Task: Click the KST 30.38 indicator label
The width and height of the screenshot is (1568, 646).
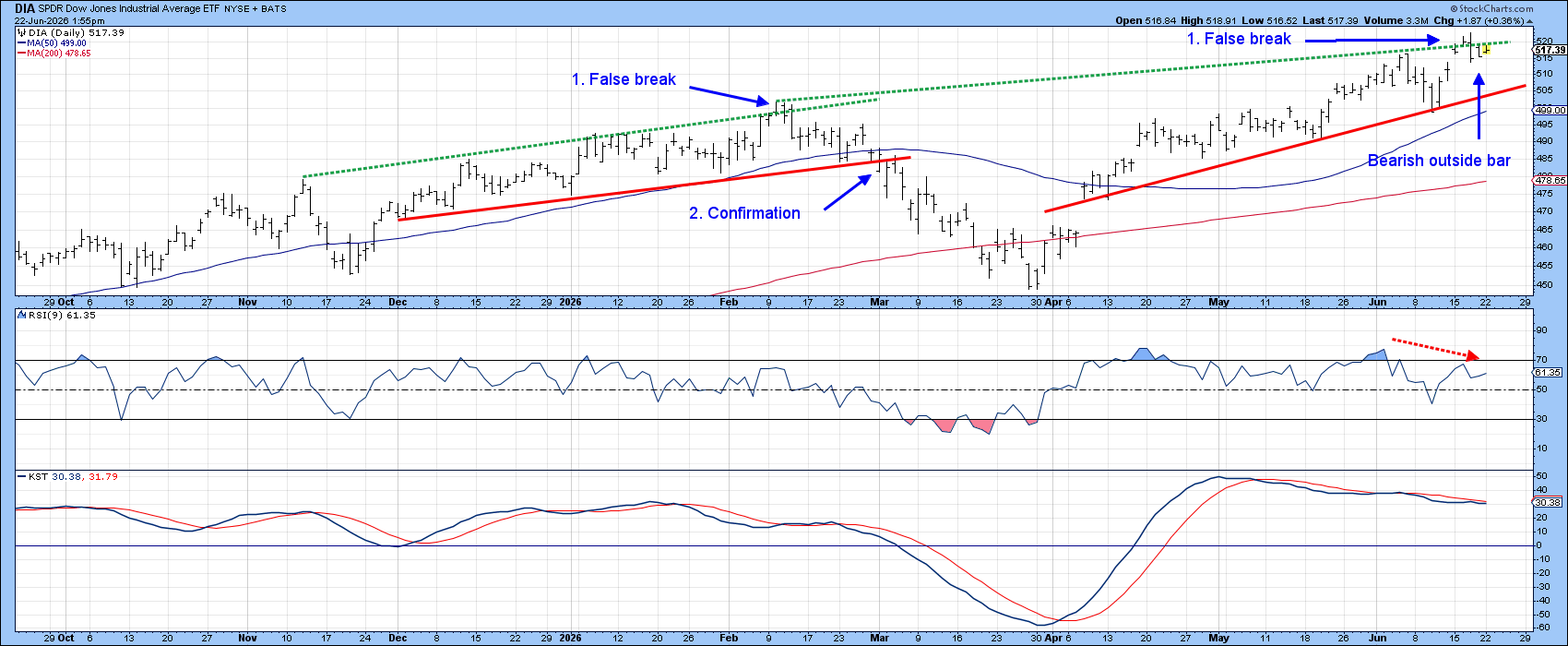Action: 54,476
